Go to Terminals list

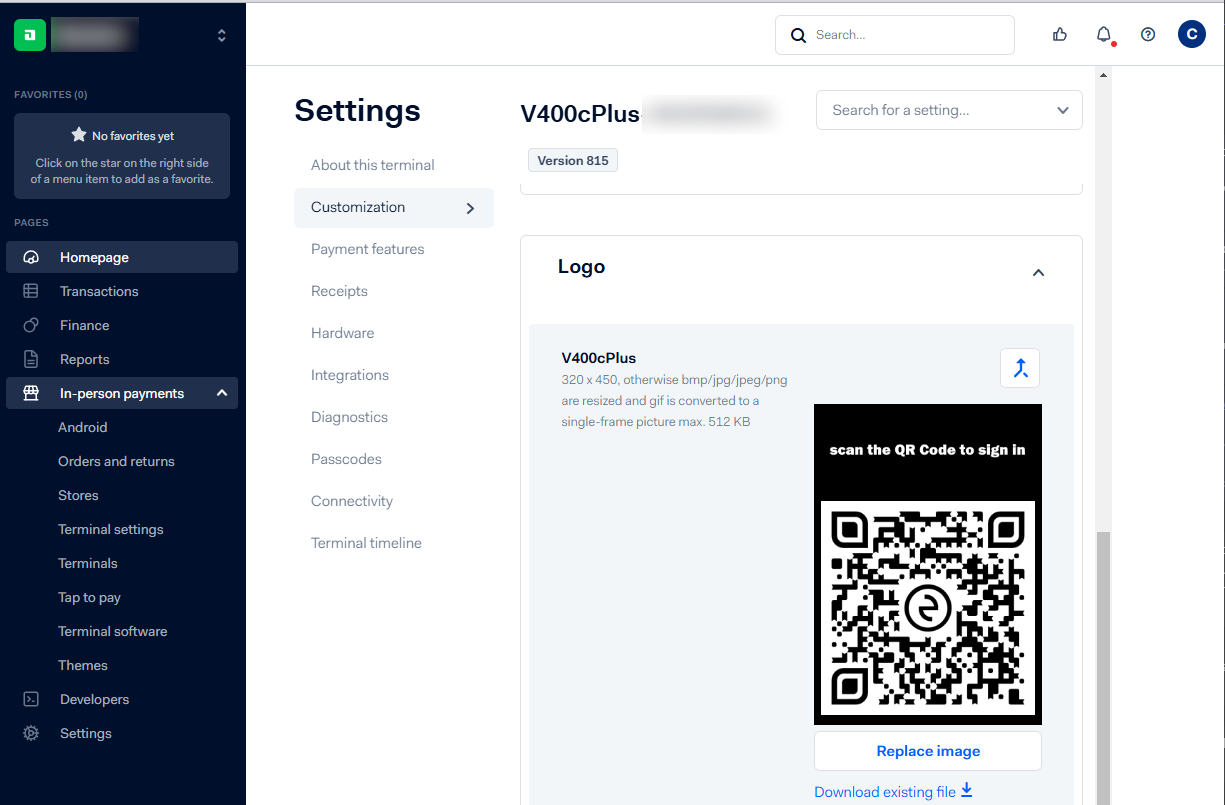(x=88, y=563)
